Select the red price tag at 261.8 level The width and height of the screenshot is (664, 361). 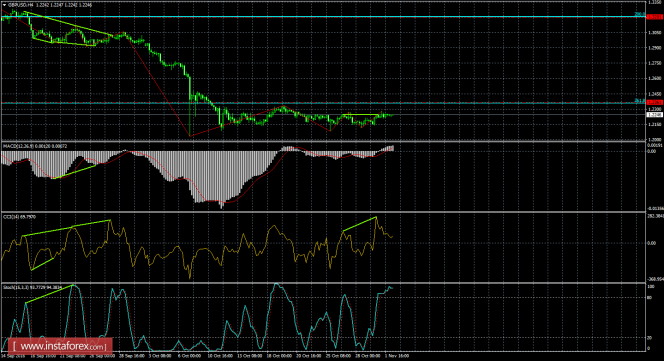click(x=654, y=103)
